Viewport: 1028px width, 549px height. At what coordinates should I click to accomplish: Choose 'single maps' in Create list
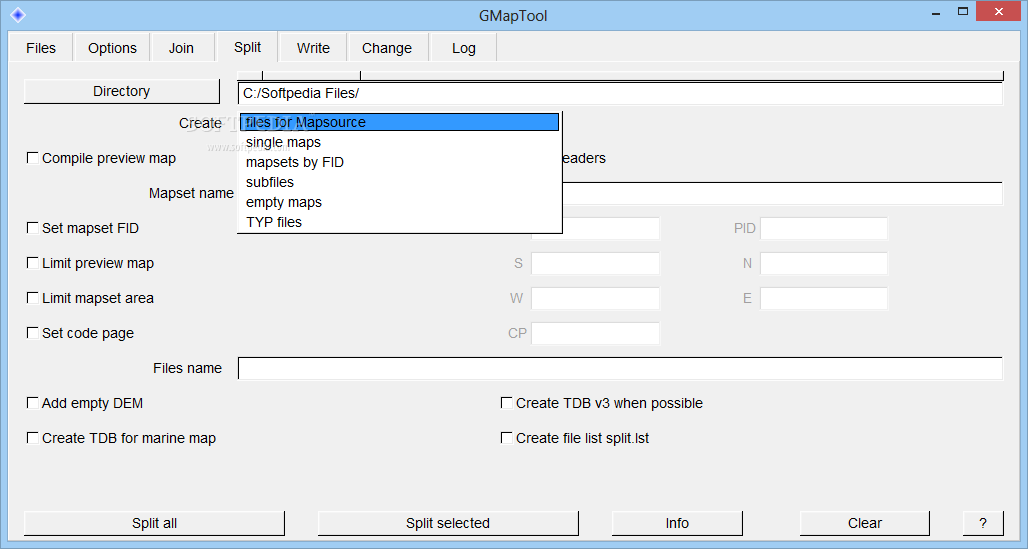[399, 142]
